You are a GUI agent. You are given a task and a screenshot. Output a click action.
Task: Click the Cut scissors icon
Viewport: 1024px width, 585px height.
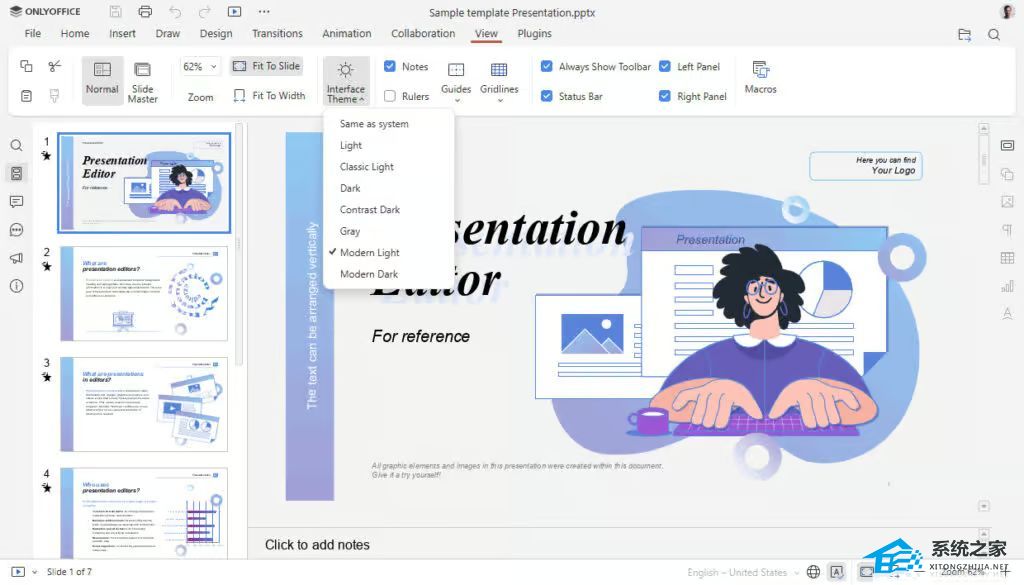pos(54,66)
